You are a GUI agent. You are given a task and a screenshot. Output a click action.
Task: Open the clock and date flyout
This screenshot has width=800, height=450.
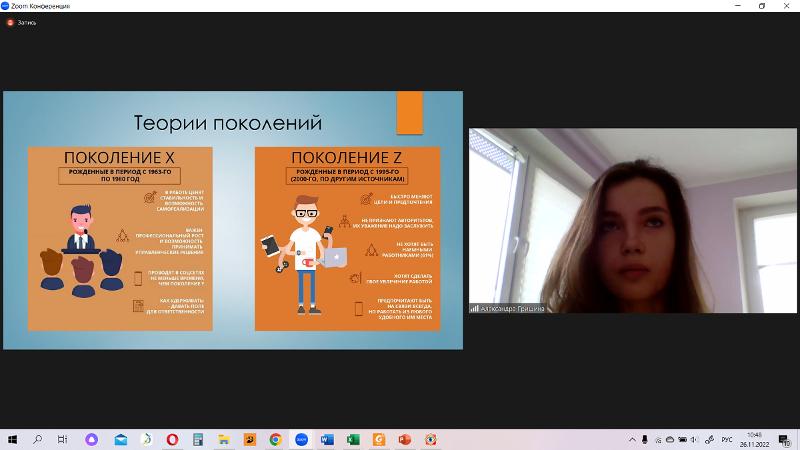point(755,439)
